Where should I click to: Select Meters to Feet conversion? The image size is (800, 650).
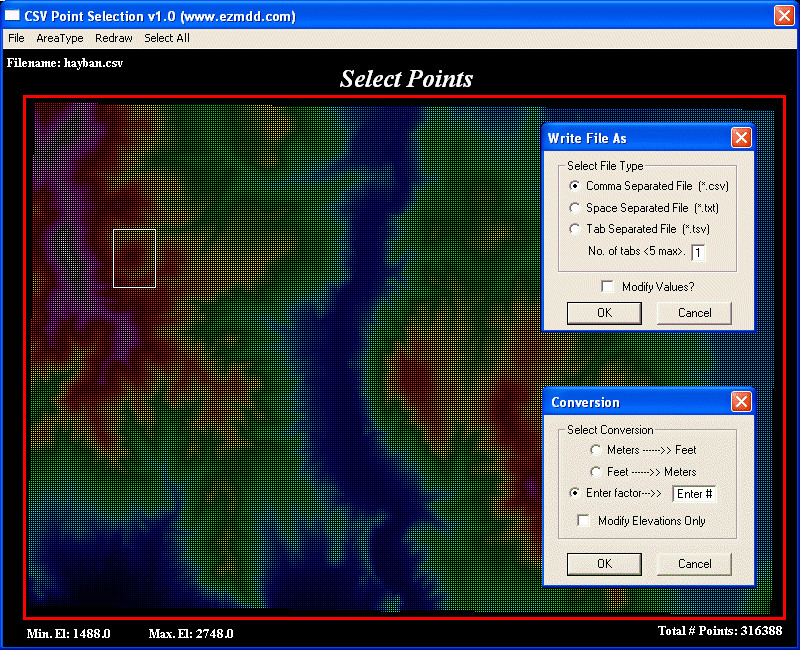pyautogui.click(x=596, y=451)
